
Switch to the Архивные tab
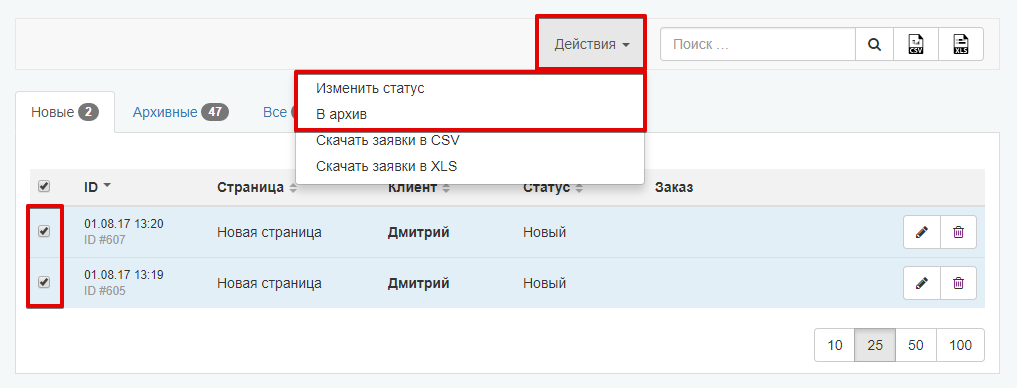[181, 112]
